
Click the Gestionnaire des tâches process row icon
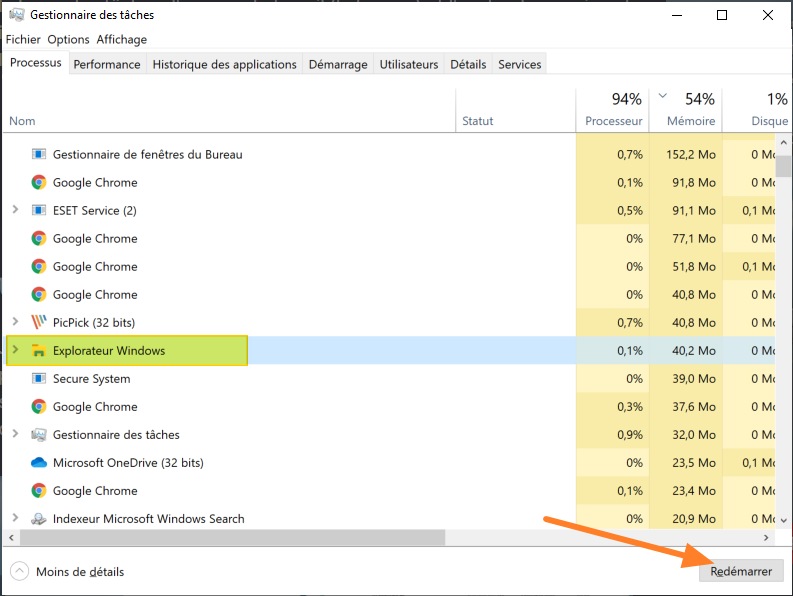[x=39, y=435]
